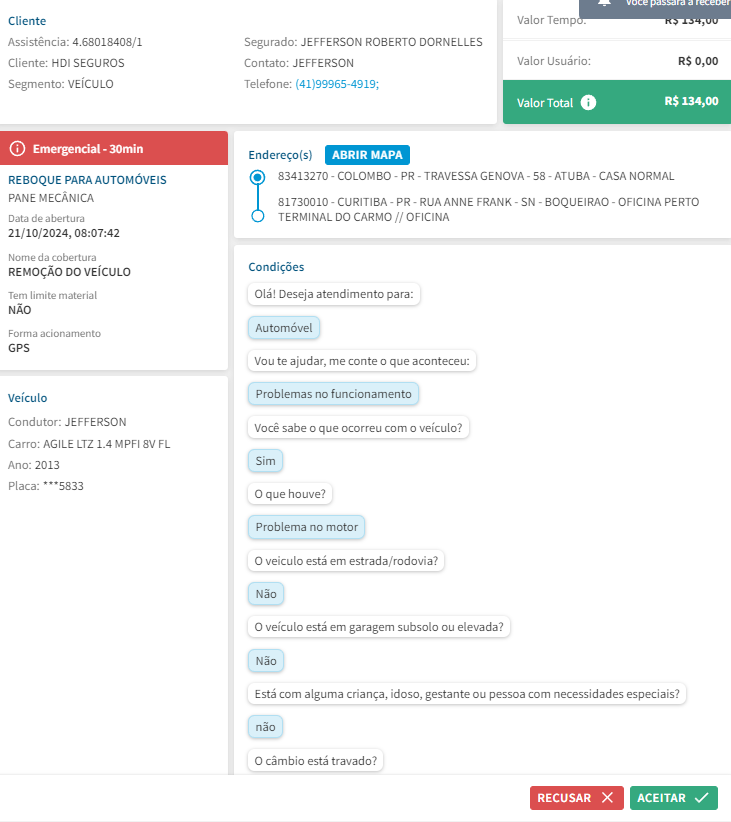Click the "Sim" answer bubble
The width and height of the screenshot is (731, 822).
point(265,461)
